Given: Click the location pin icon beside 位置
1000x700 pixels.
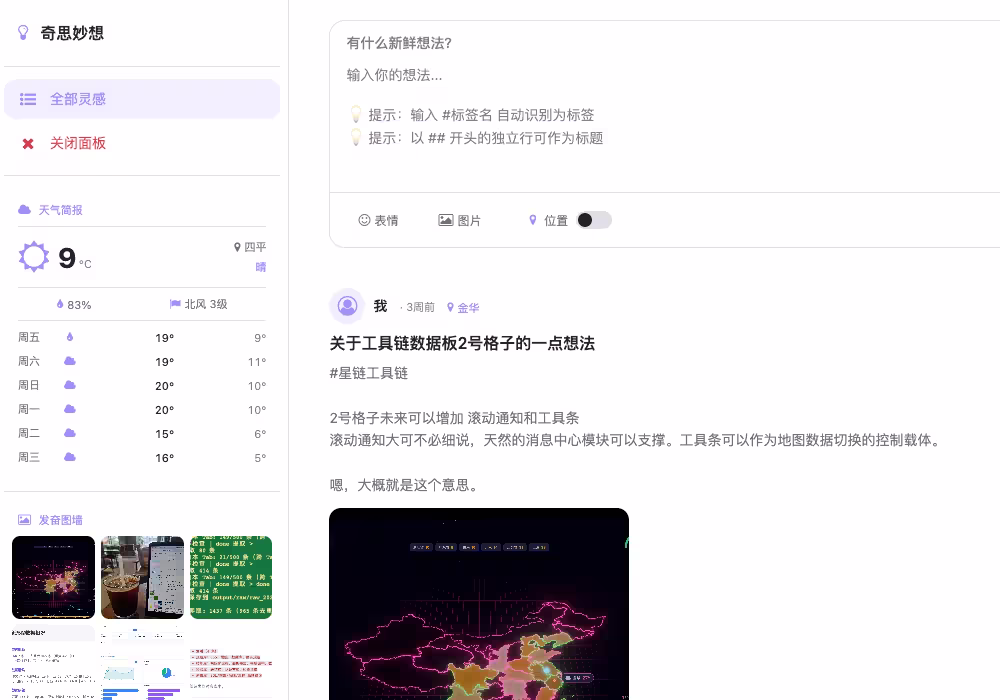Looking at the screenshot, I should pyautogui.click(x=533, y=220).
